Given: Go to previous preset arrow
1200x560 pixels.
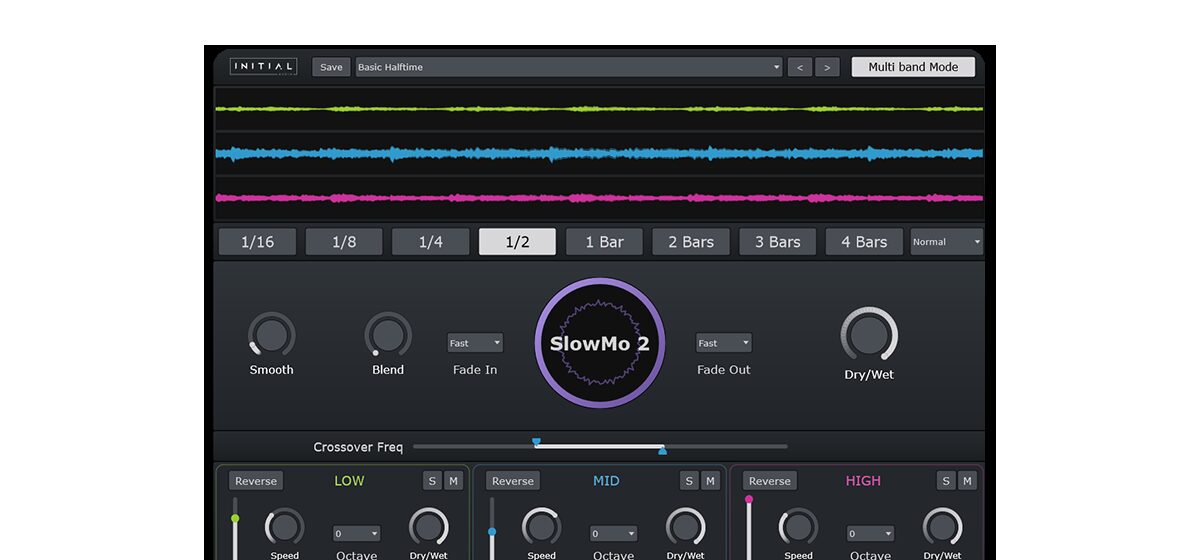Looking at the screenshot, I should [799, 67].
